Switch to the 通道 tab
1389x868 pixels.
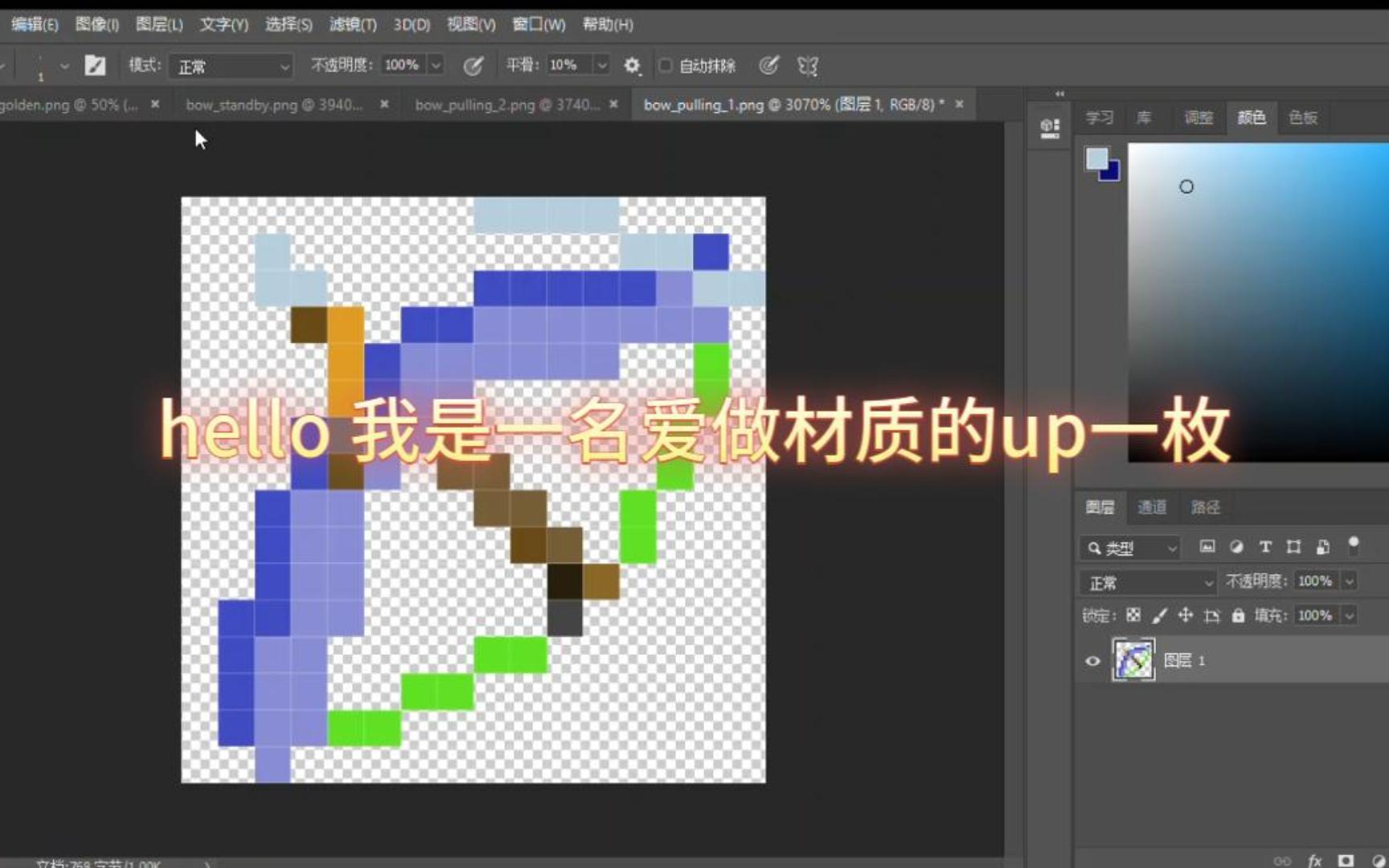point(1152,507)
